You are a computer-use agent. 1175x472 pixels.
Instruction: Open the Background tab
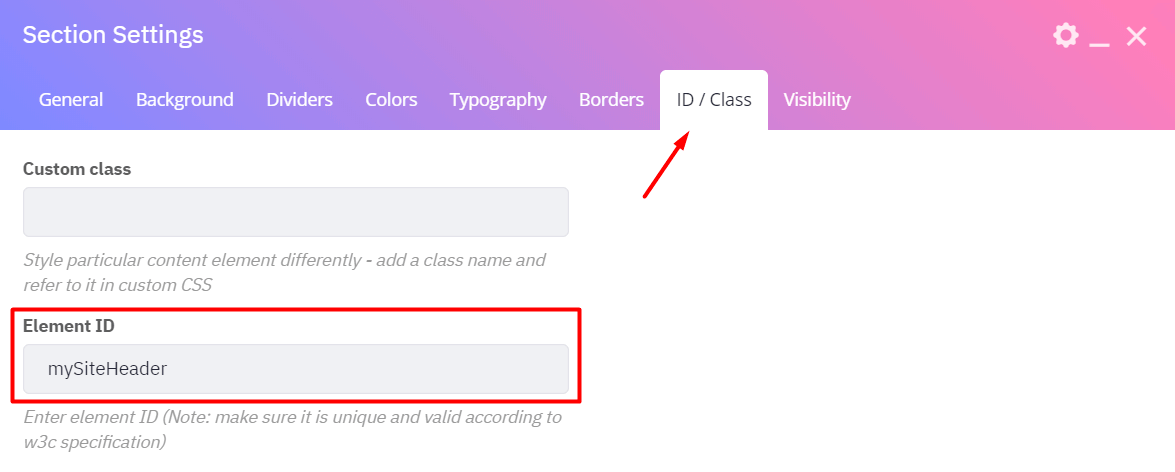click(x=184, y=100)
